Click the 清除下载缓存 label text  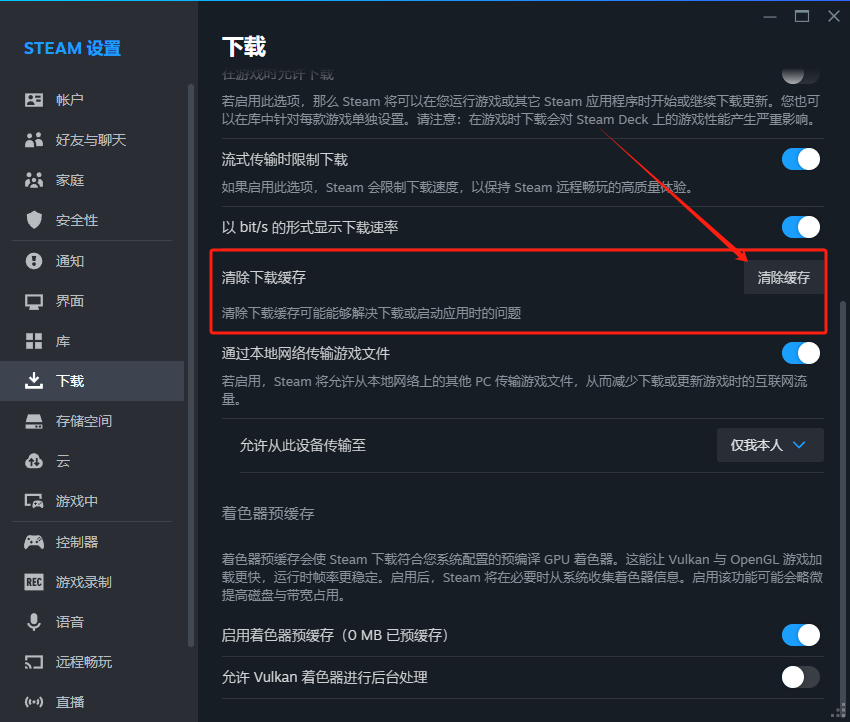[x=263, y=278]
